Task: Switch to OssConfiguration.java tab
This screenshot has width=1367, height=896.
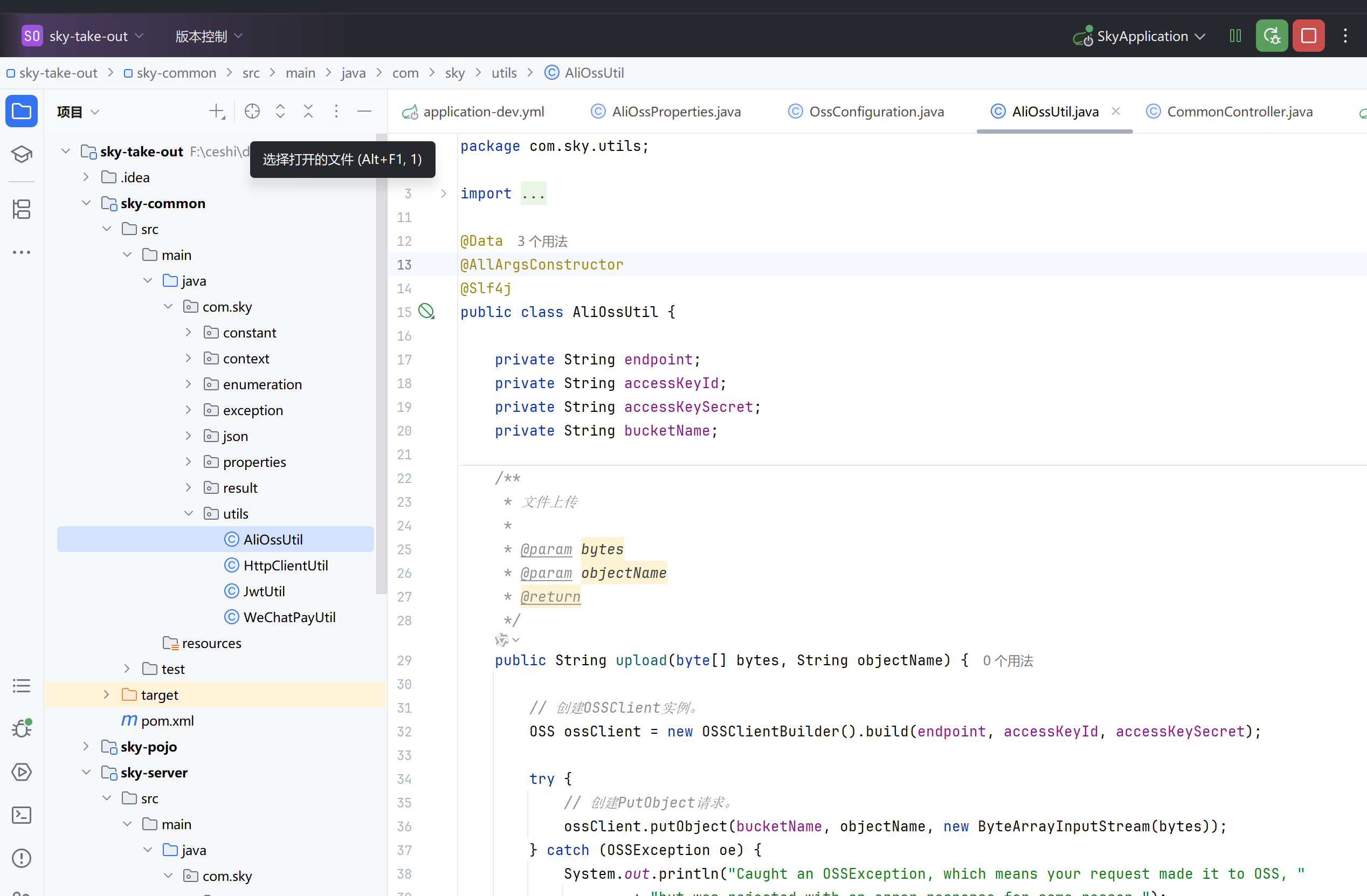Action: [866, 112]
